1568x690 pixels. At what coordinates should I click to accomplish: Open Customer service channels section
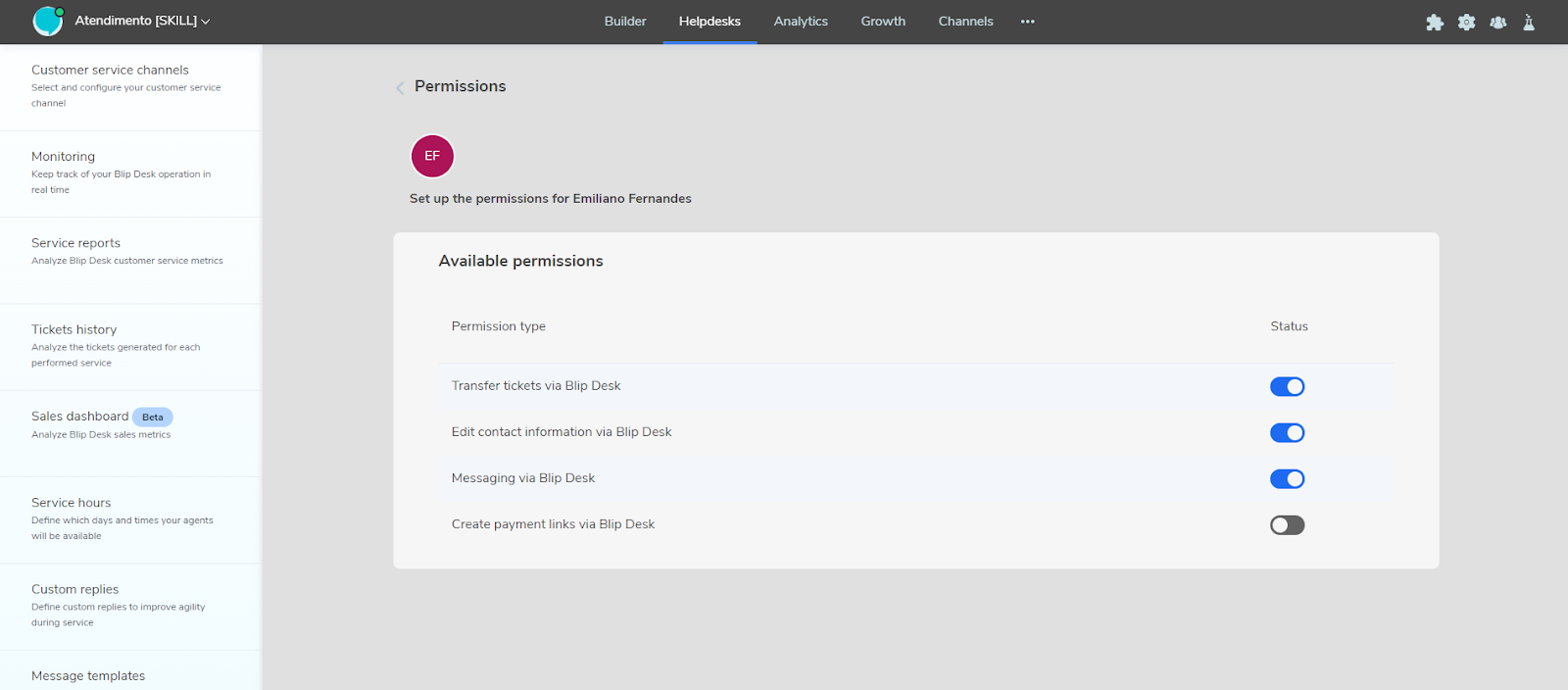tap(110, 71)
